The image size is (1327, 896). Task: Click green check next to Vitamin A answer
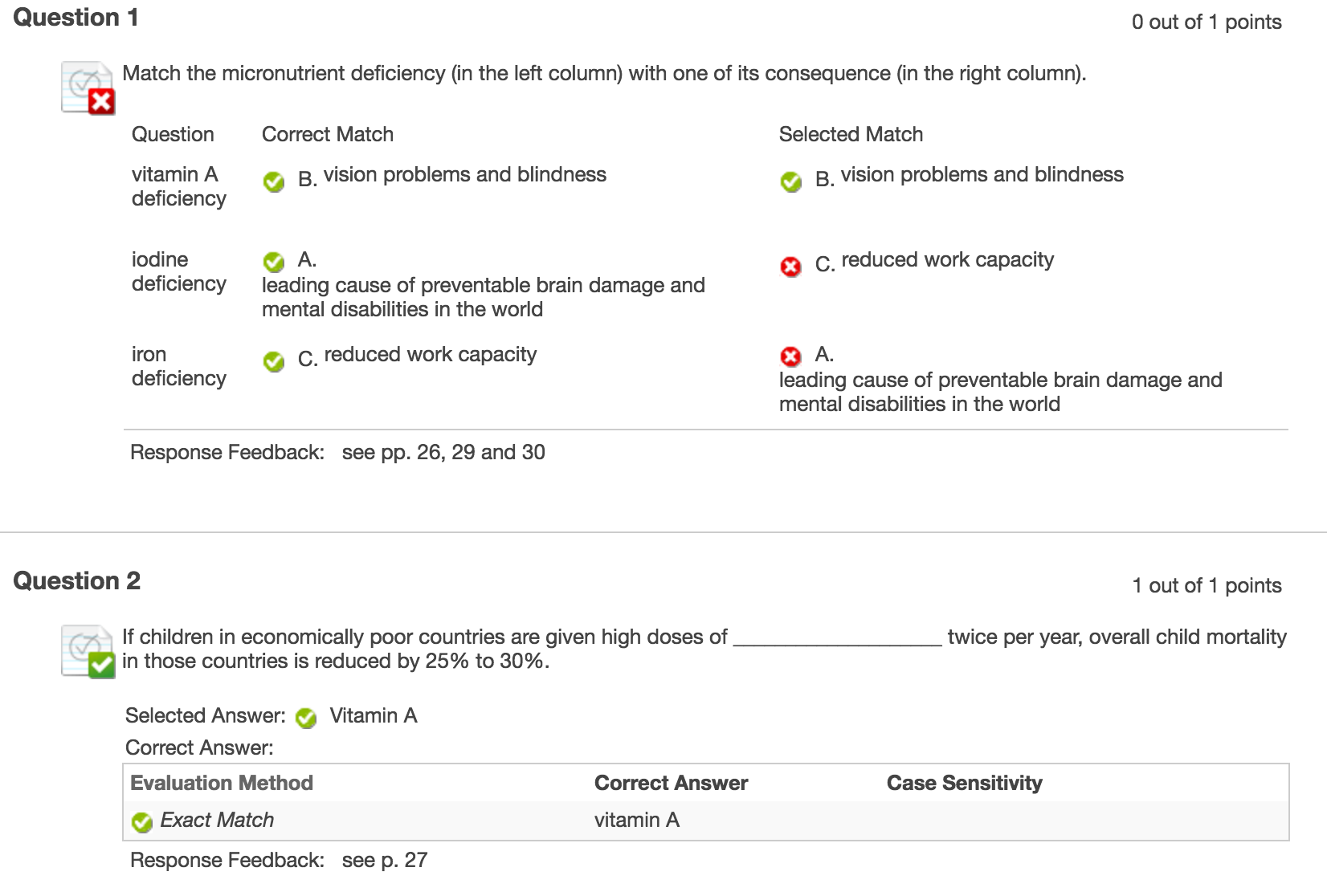pos(306,718)
